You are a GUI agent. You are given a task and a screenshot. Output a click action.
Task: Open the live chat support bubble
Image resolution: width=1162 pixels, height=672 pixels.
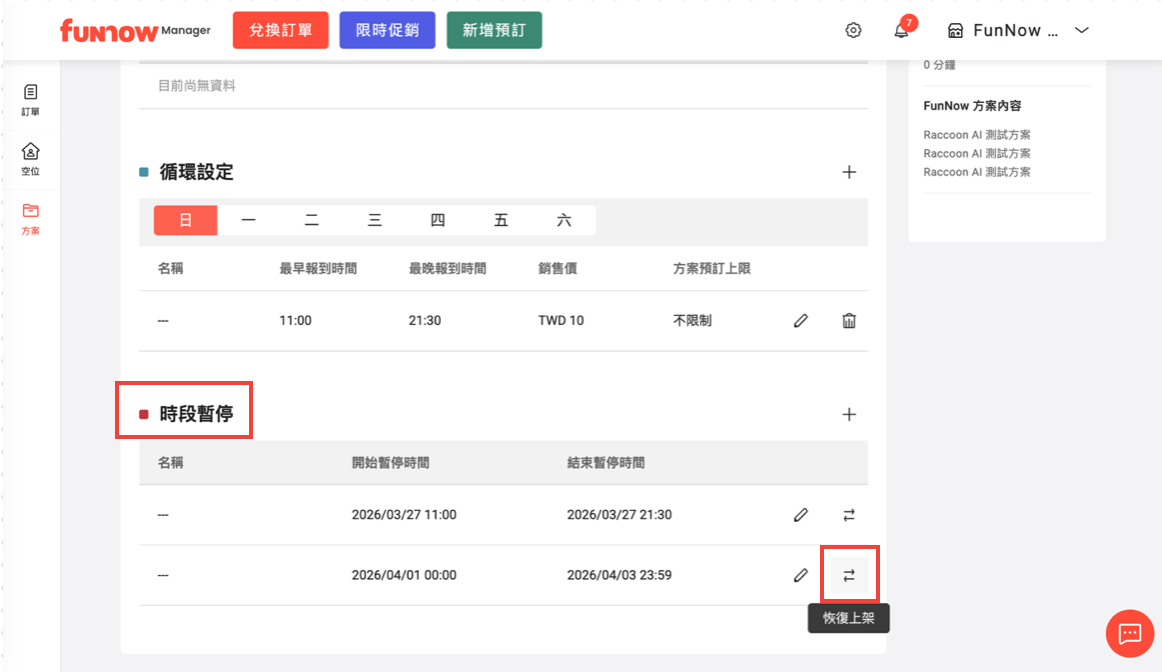pos(1130,633)
